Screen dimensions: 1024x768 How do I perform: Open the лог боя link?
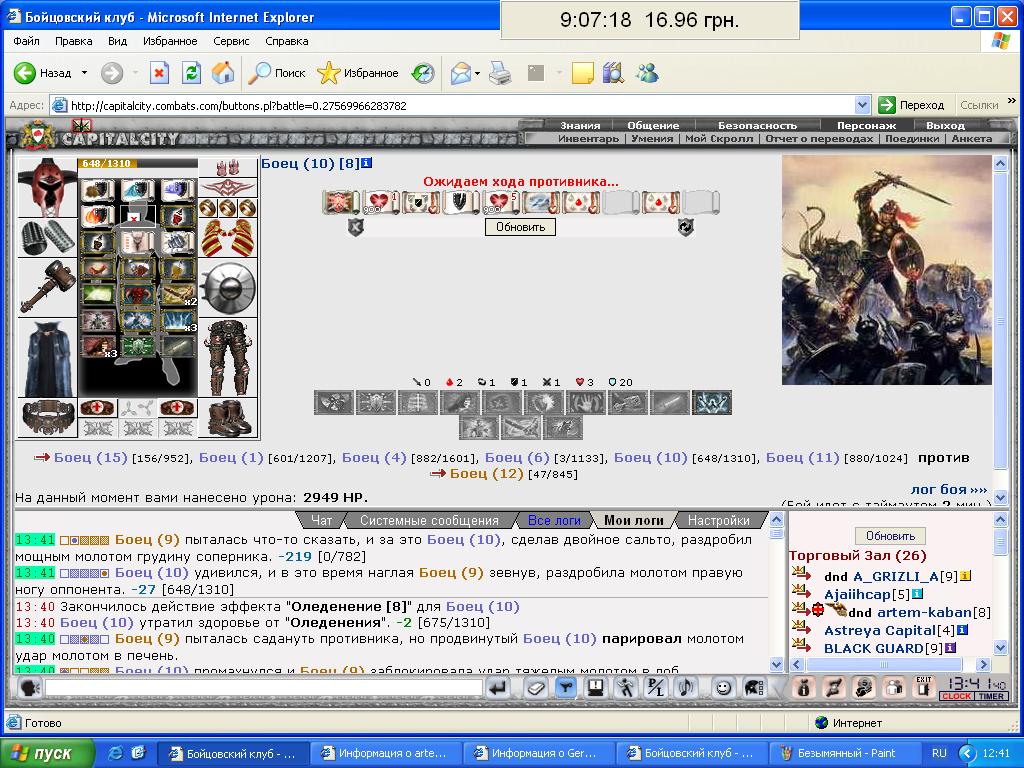coord(949,489)
